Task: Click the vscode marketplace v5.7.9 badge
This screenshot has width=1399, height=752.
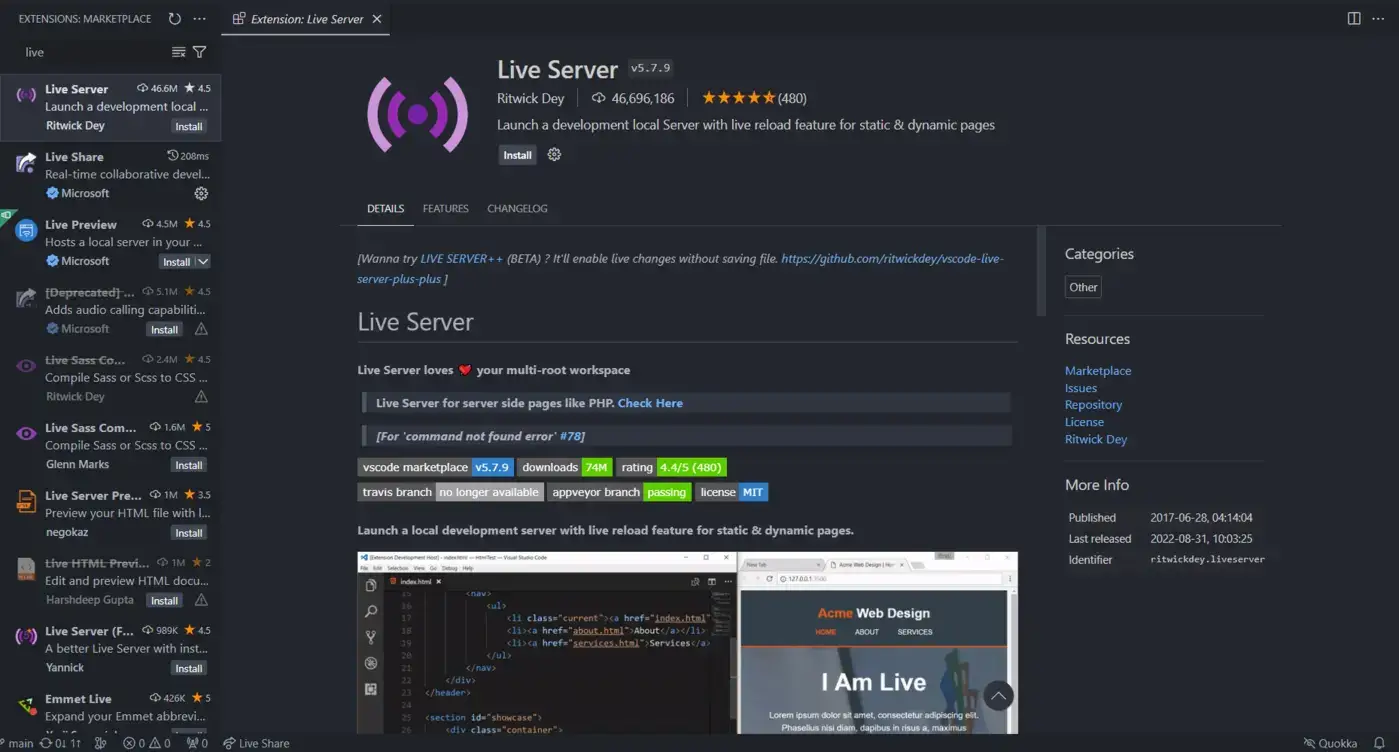Action: coord(436,467)
